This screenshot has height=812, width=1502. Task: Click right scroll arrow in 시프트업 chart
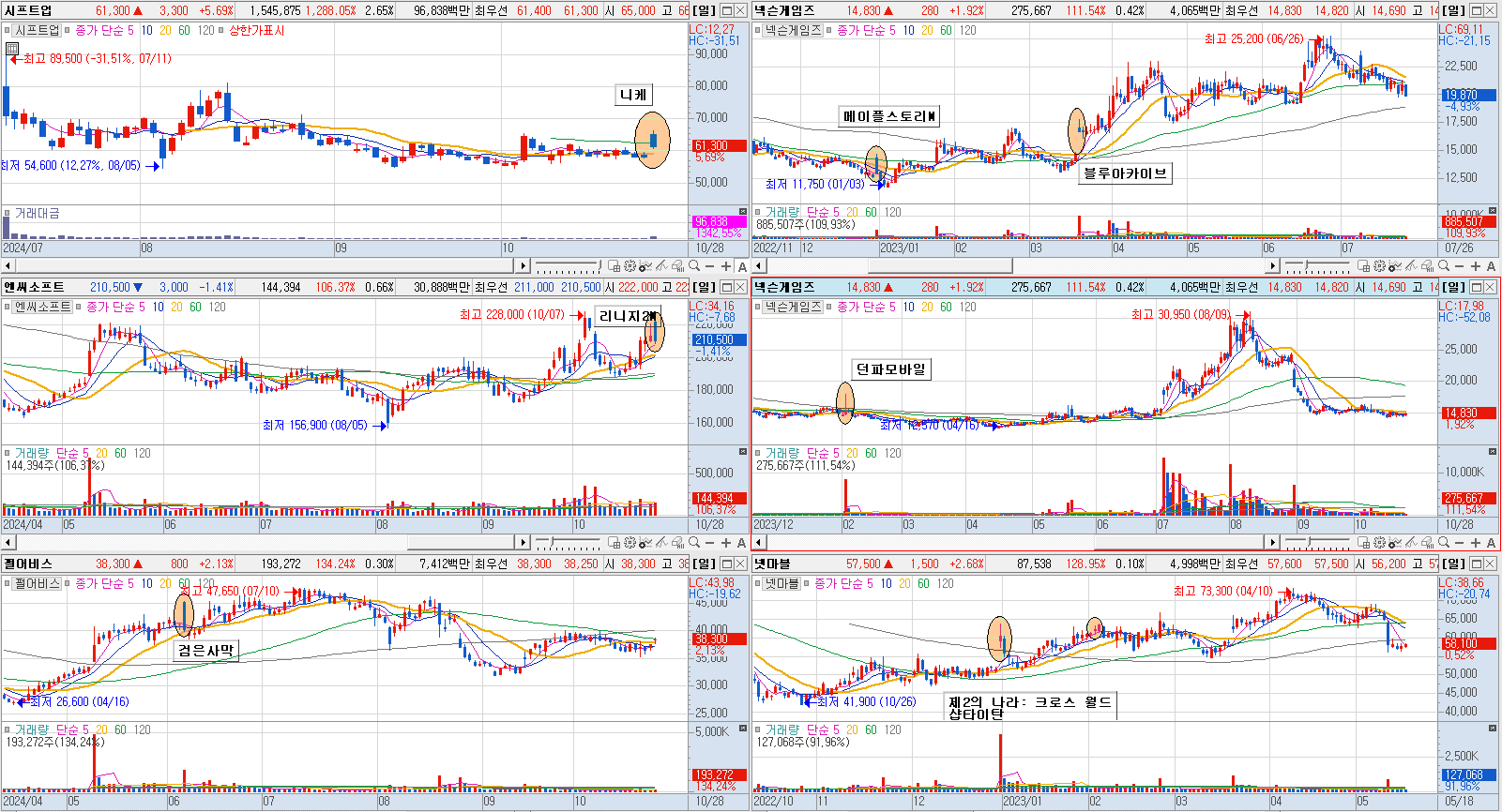point(523,266)
